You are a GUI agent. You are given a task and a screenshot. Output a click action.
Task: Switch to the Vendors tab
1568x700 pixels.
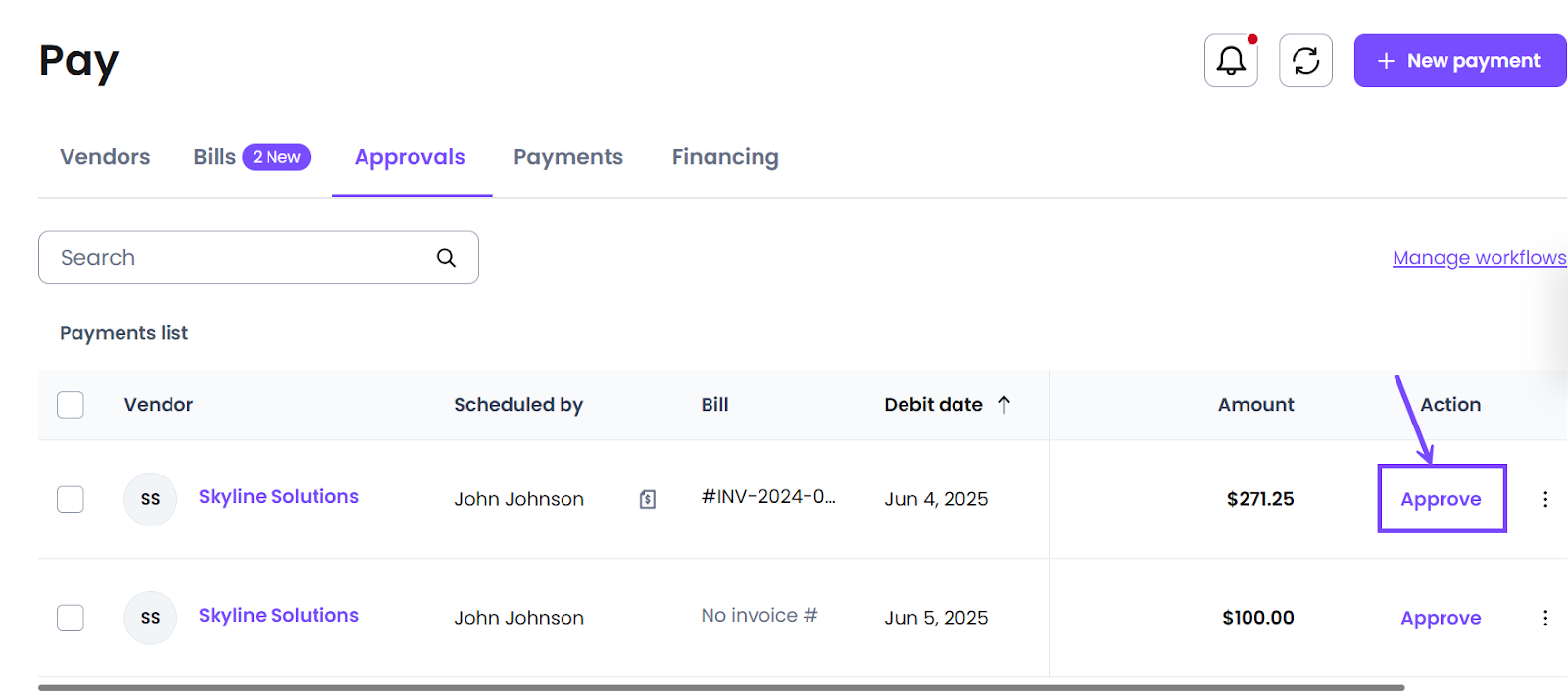click(105, 157)
